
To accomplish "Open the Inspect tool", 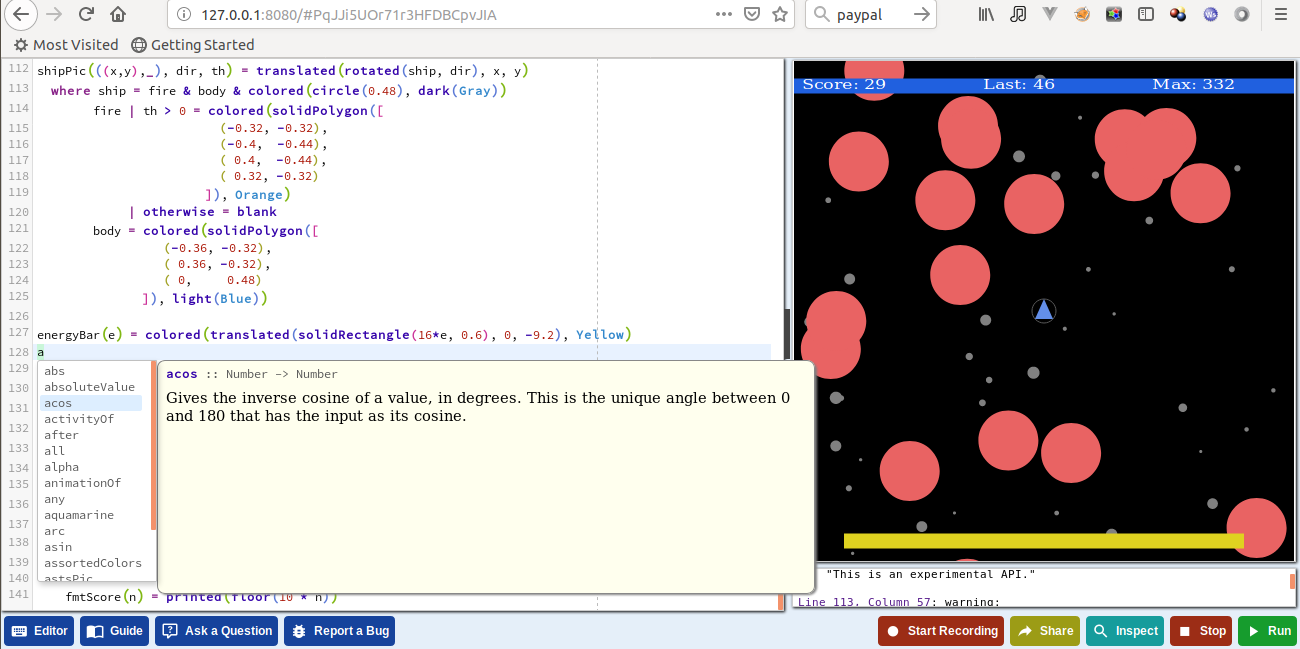I will 1124,630.
